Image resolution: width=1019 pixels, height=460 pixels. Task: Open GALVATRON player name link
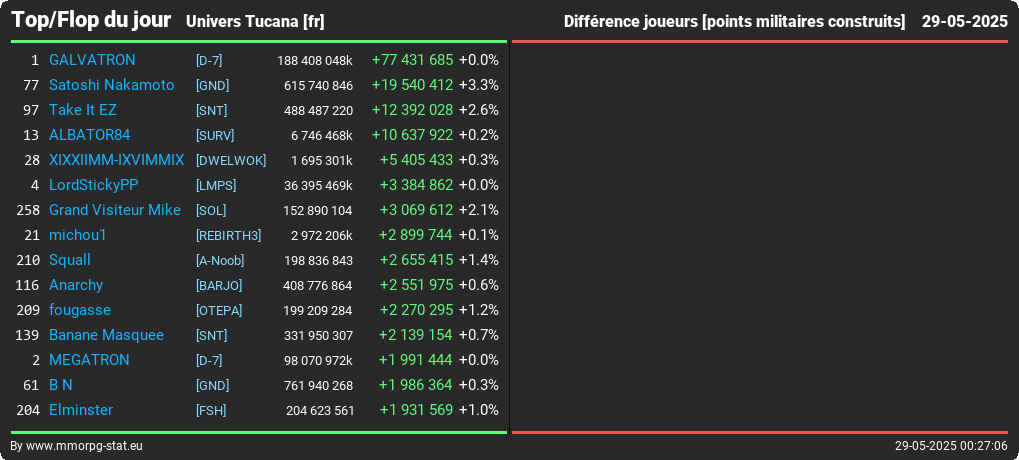(92, 60)
